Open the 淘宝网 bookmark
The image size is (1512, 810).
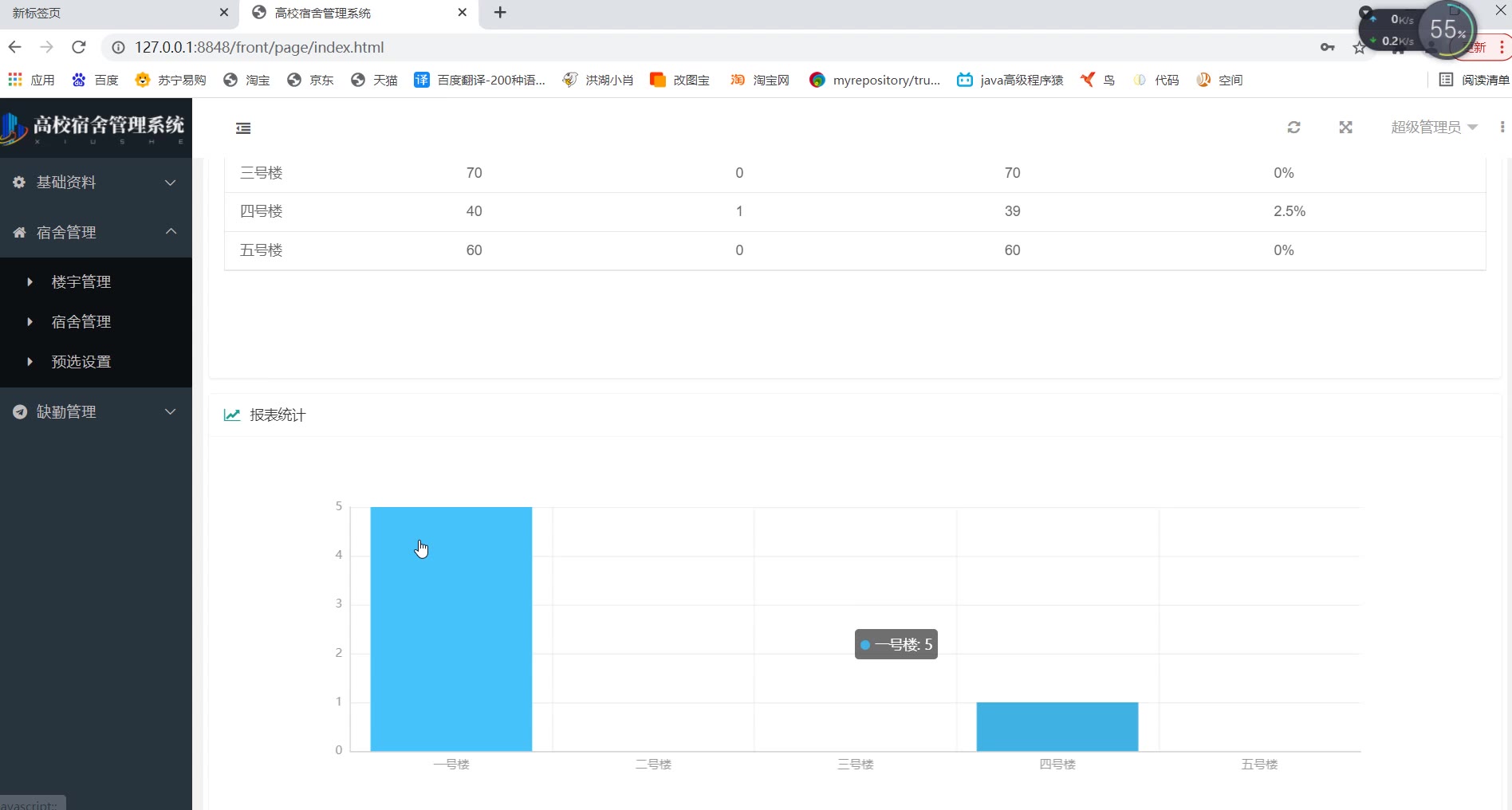tap(759, 80)
